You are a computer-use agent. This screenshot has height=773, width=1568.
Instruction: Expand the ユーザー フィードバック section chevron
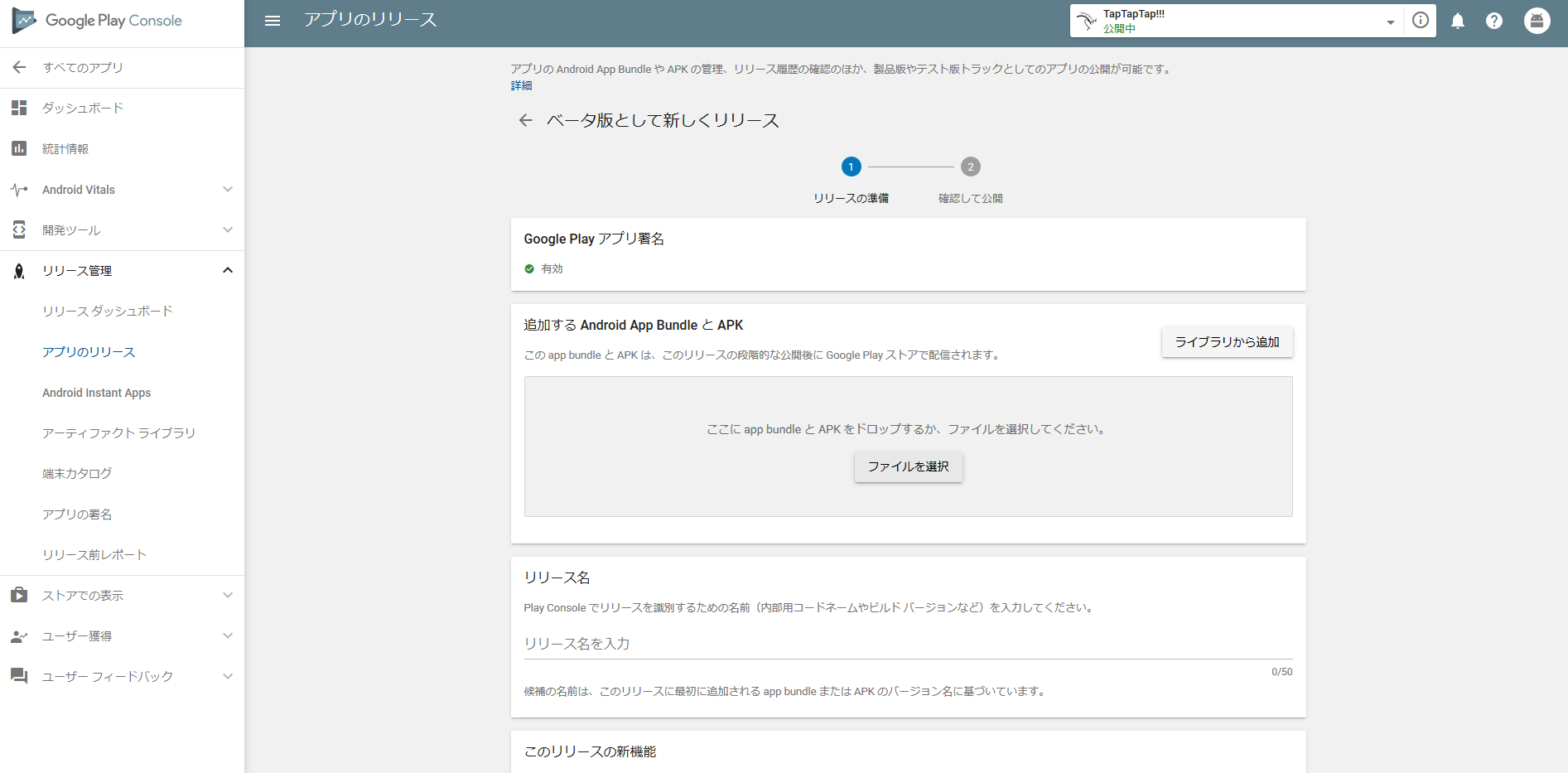(x=228, y=676)
